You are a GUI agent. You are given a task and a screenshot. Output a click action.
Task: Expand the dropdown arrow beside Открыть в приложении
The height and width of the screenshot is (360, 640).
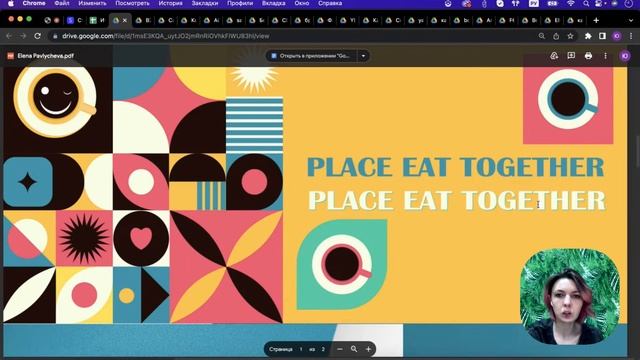pos(363,56)
